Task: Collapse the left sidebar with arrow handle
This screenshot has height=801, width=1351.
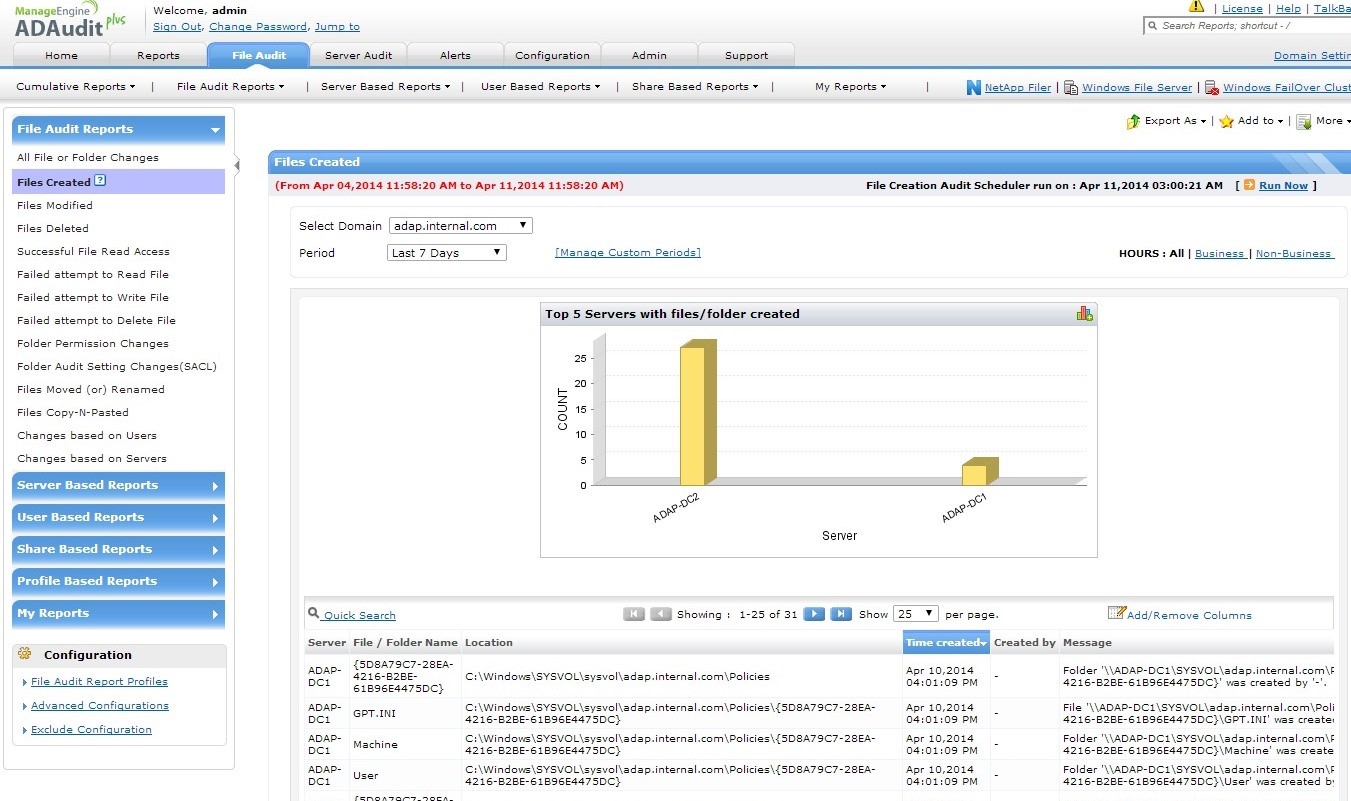Action: (x=237, y=165)
